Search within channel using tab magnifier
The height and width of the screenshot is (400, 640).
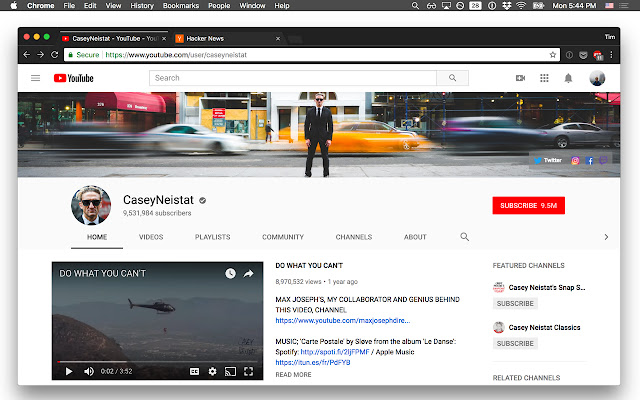pyautogui.click(x=464, y=237)
